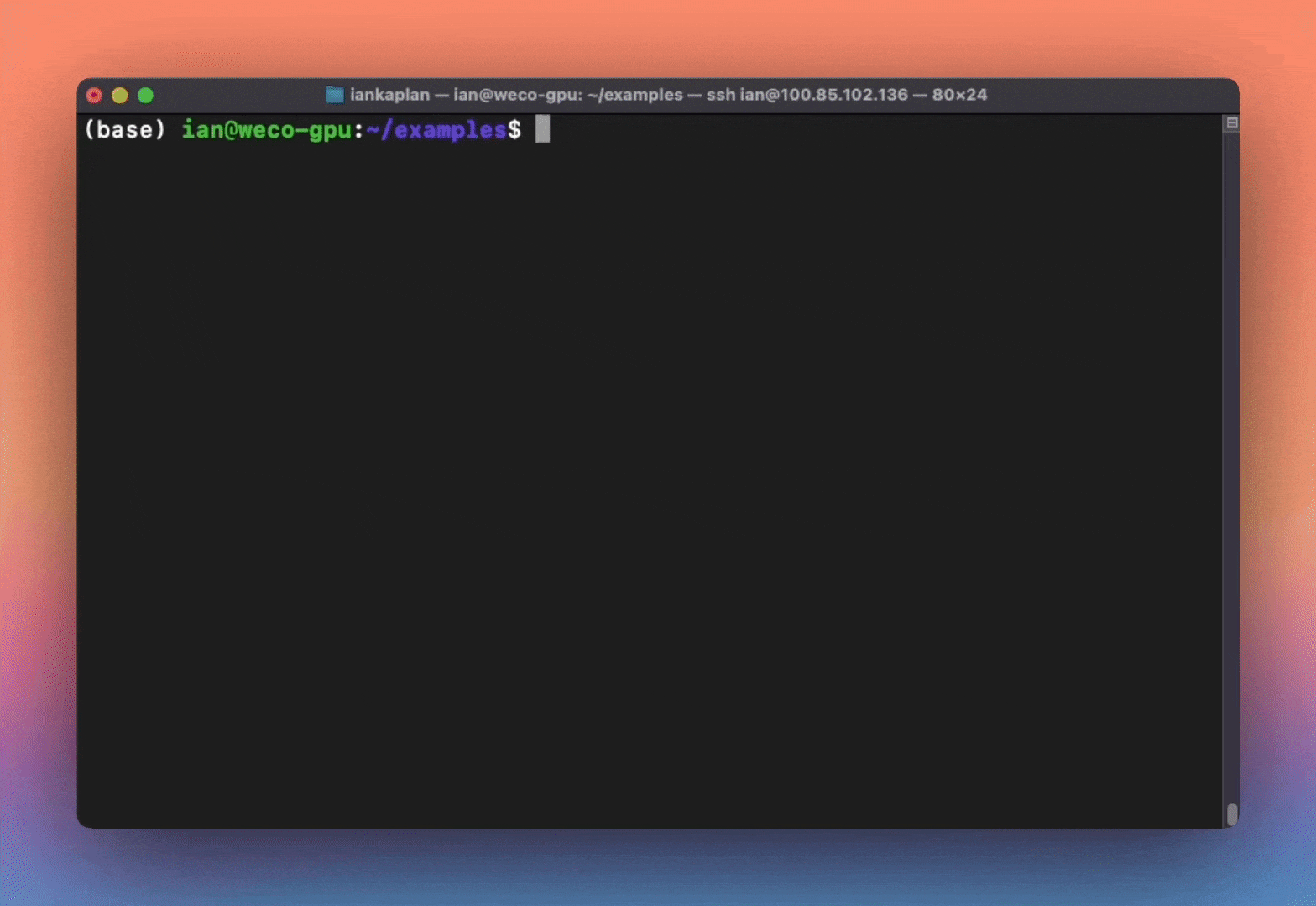Click the 'ian@weco-gpu' prompt text
Viewport: 1316px width, 906px height.
(x=266, y=130)
